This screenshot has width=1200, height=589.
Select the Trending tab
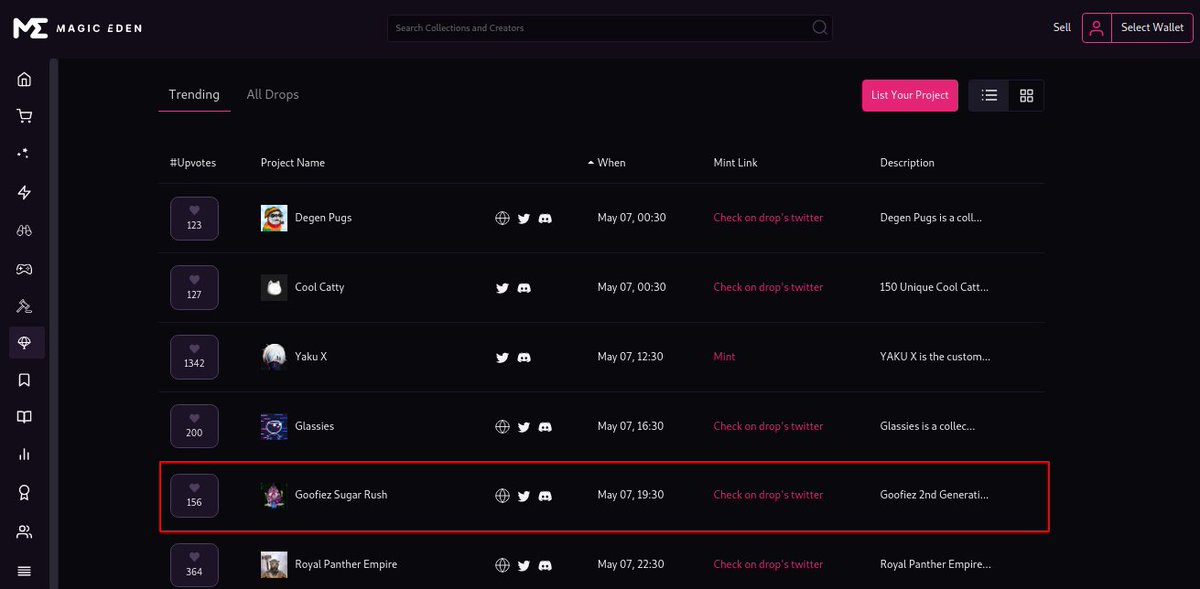pyautogui.click(x=194, y=94)
